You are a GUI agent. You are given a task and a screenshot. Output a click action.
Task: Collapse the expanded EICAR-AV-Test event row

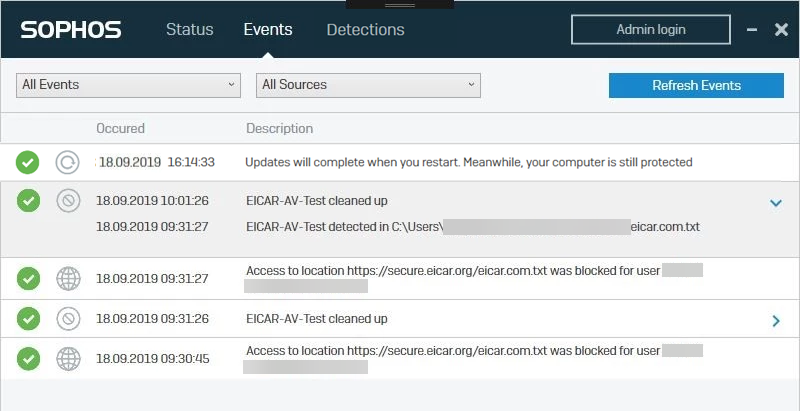[775, 203]
